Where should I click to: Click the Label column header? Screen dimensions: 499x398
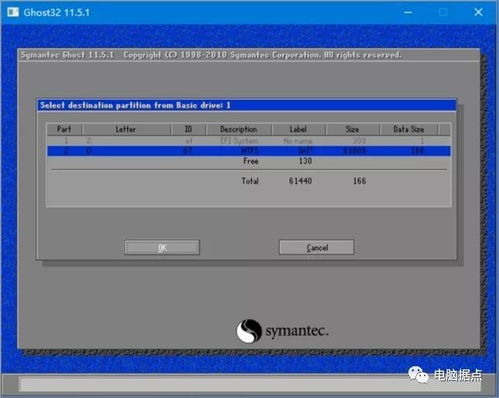point(298,129)
